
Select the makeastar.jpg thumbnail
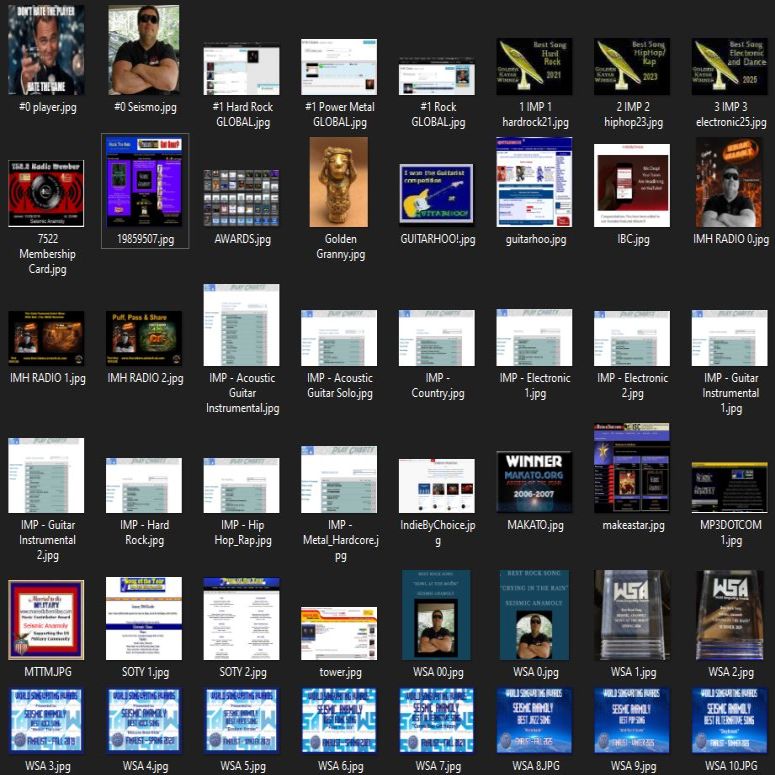click(x=632, y=468)
